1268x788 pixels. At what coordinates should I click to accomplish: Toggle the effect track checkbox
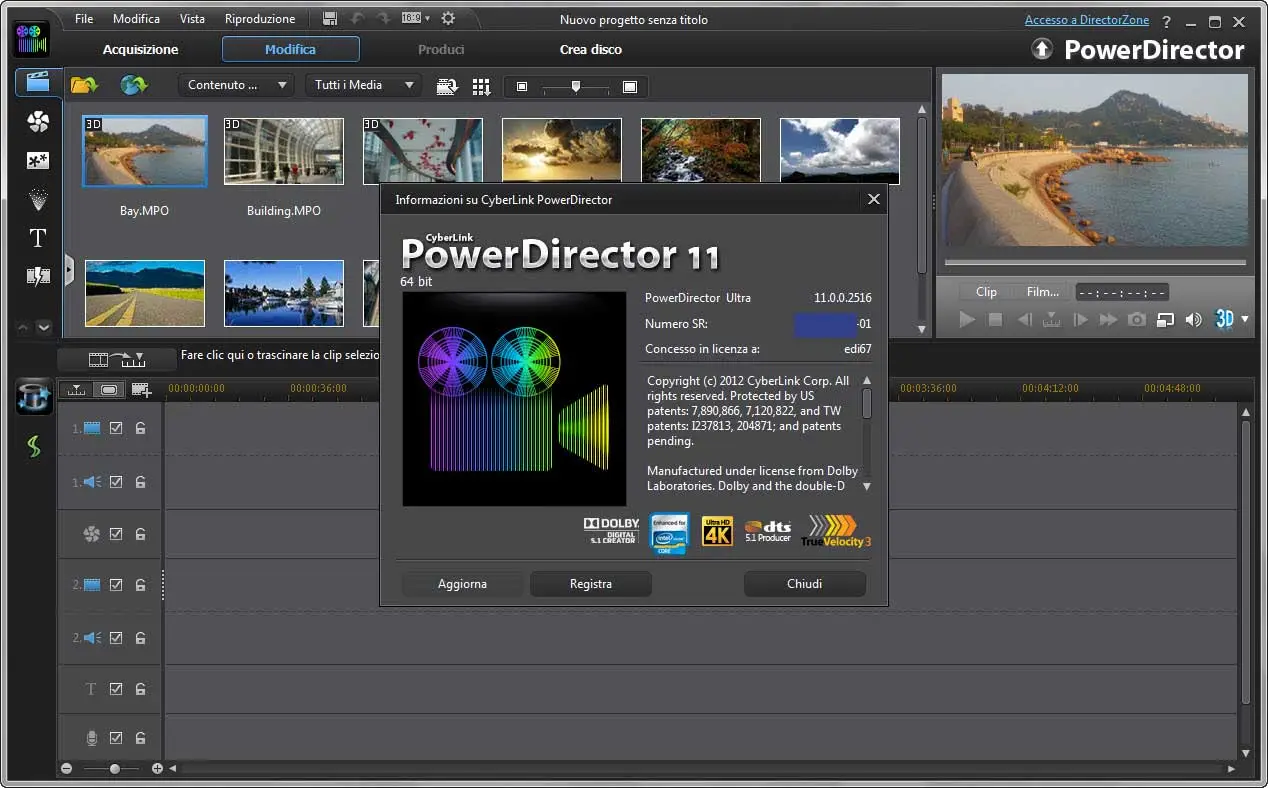pos(116,534)
